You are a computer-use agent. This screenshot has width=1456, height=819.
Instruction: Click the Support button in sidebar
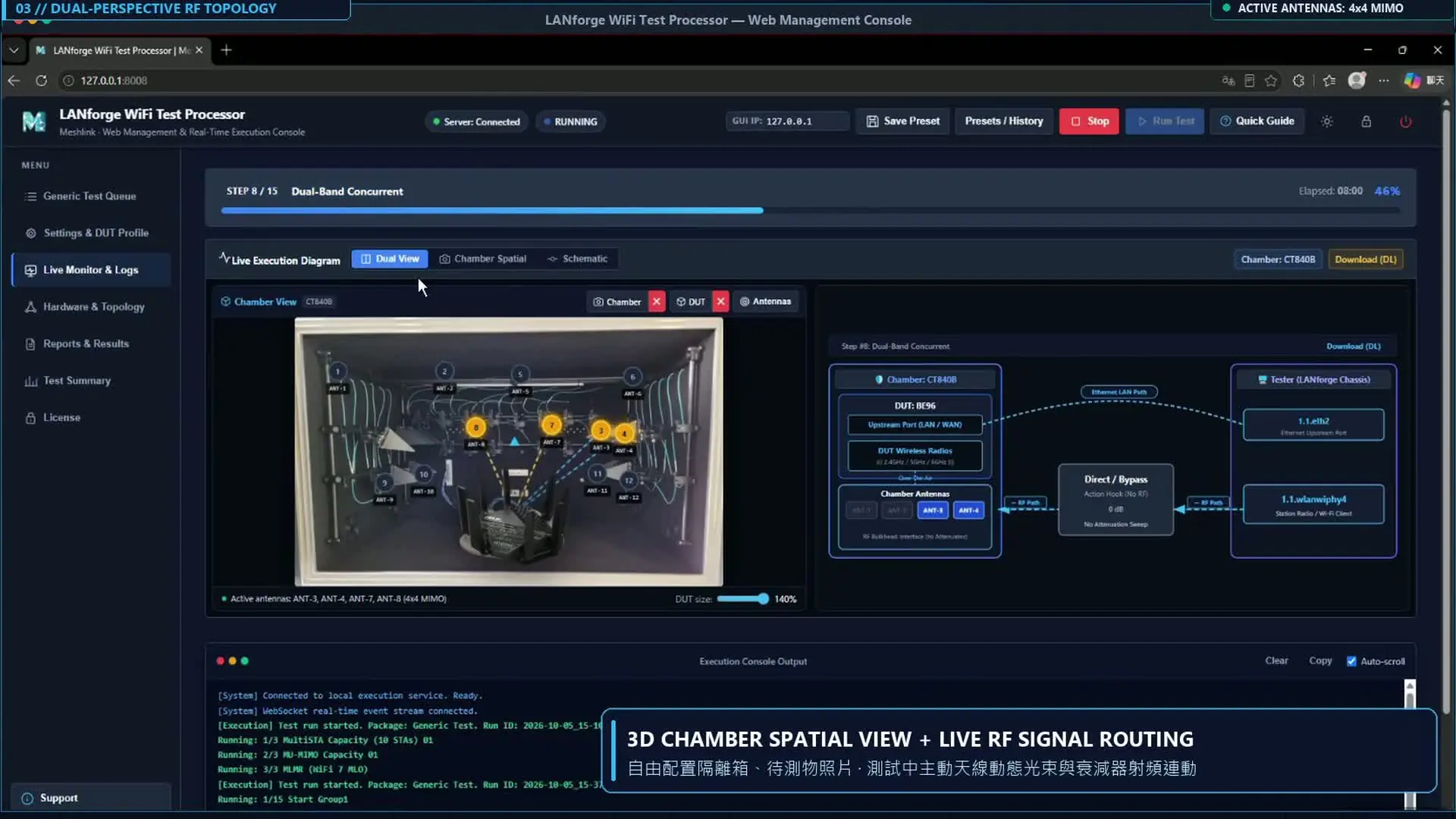pyautogui.click(x=91, y=798)
